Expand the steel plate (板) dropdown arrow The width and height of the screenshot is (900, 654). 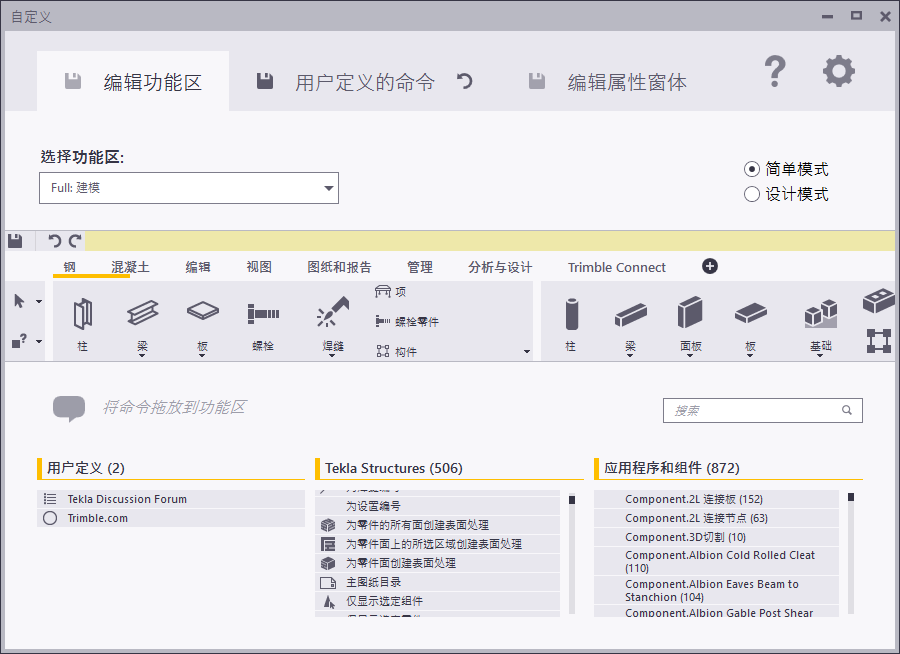(202, 356)
